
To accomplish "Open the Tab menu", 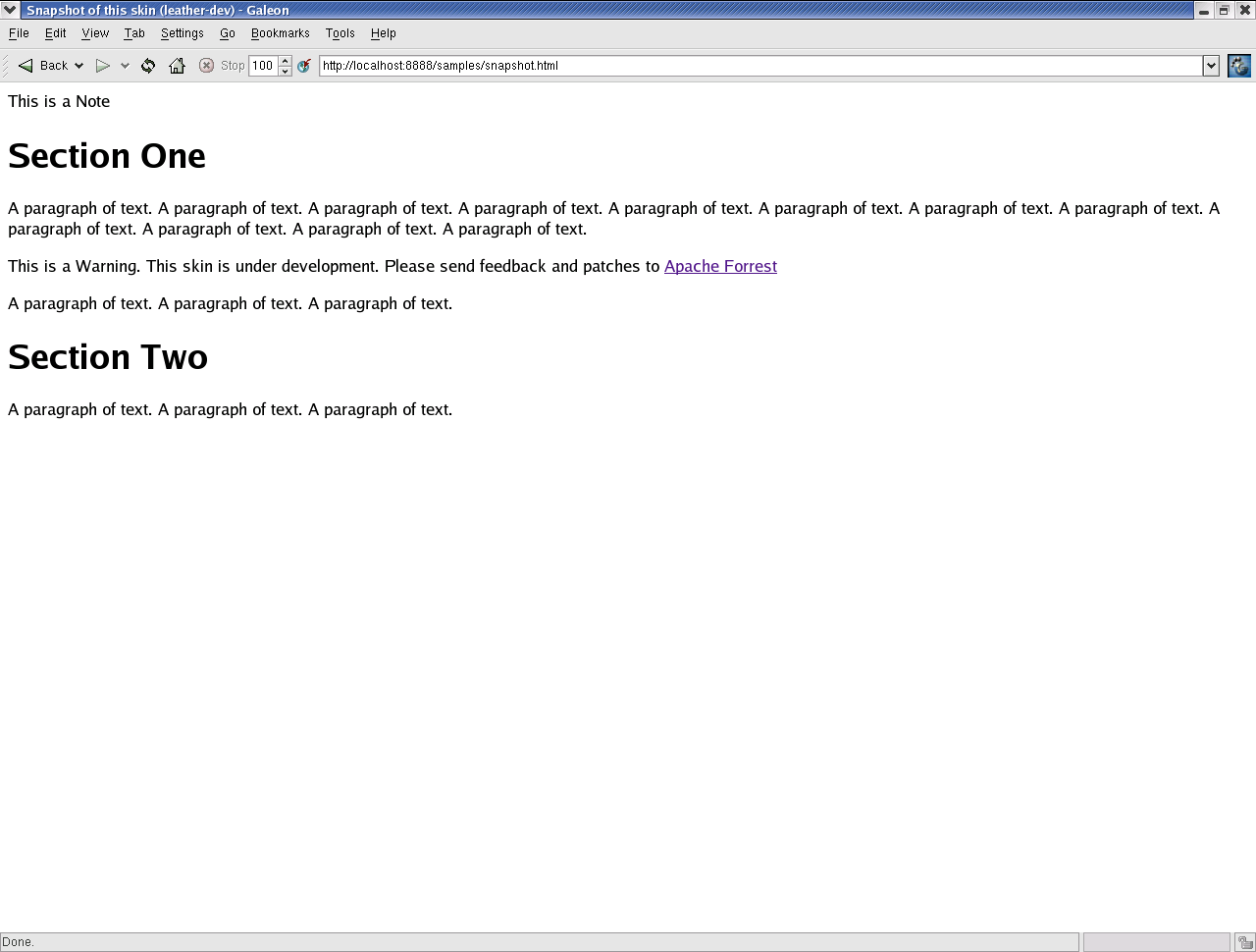I will coord(134,33).
